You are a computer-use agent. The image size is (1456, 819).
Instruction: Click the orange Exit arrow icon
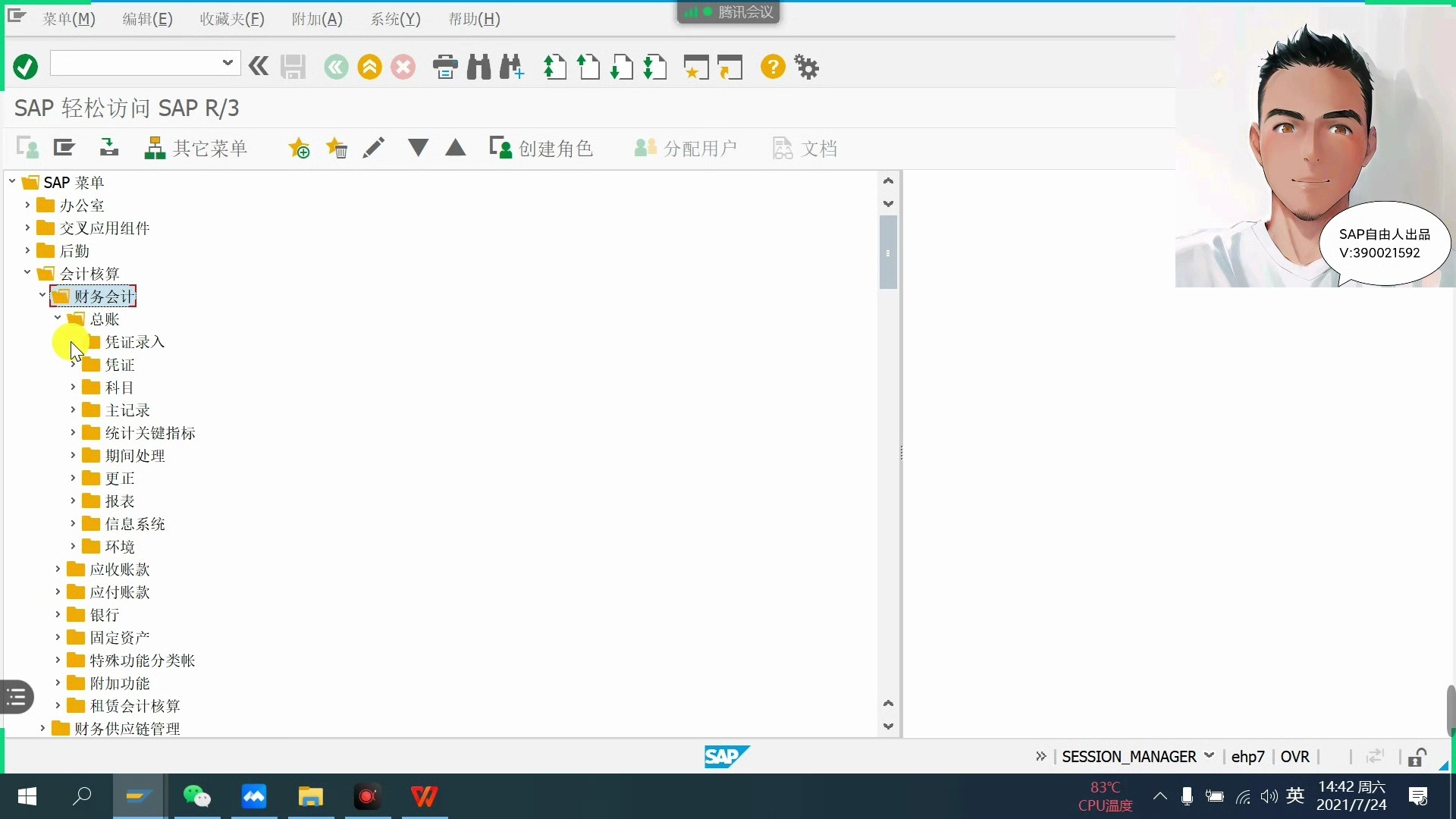coord(369,67)
